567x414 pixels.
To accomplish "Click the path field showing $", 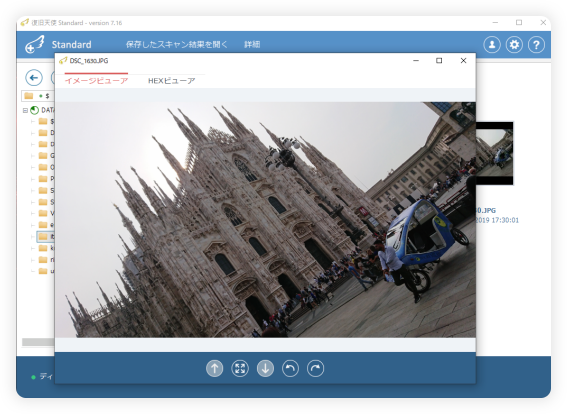I will tap(38, 96).
